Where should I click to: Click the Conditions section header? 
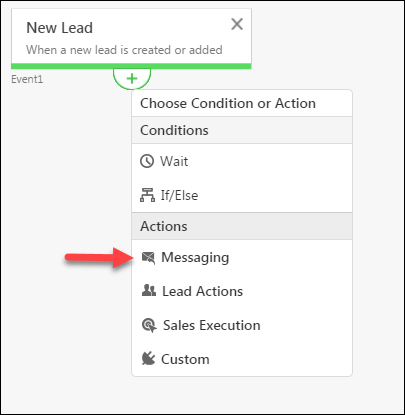(x=242, y=130)
